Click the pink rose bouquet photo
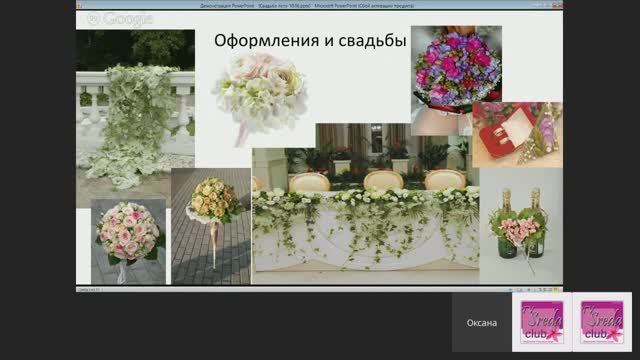 click(128, 241)
